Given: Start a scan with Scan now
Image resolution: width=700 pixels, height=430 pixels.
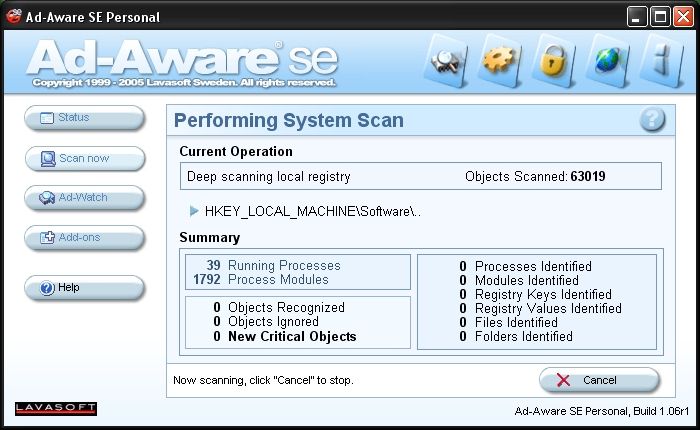Looking at the screenshot, I should (x=84, y=159).
